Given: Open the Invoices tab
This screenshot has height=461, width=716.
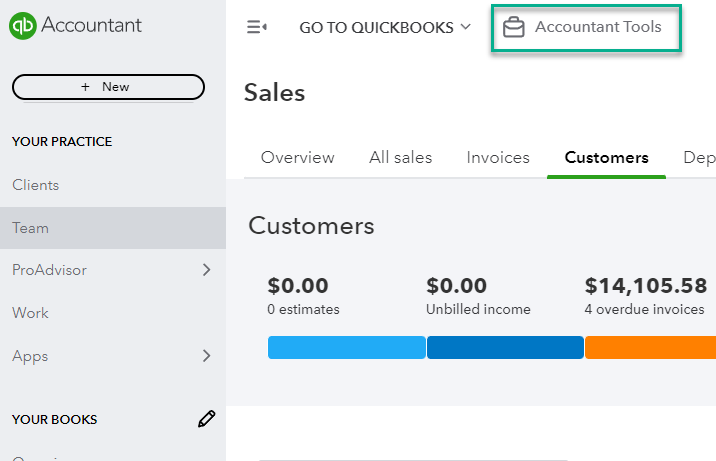Looking at the screenshot, I should (498, 157).
